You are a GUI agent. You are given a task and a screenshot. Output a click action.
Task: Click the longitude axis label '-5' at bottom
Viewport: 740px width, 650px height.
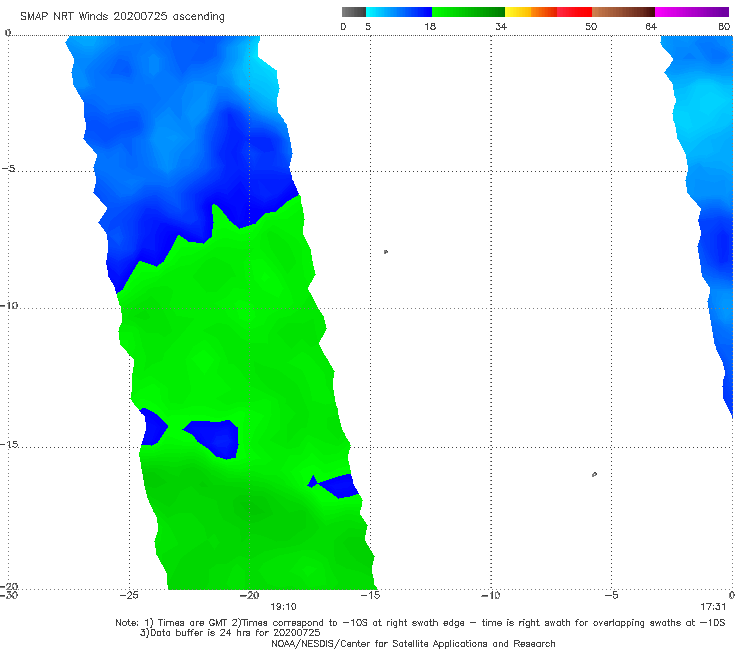point(611,595)
